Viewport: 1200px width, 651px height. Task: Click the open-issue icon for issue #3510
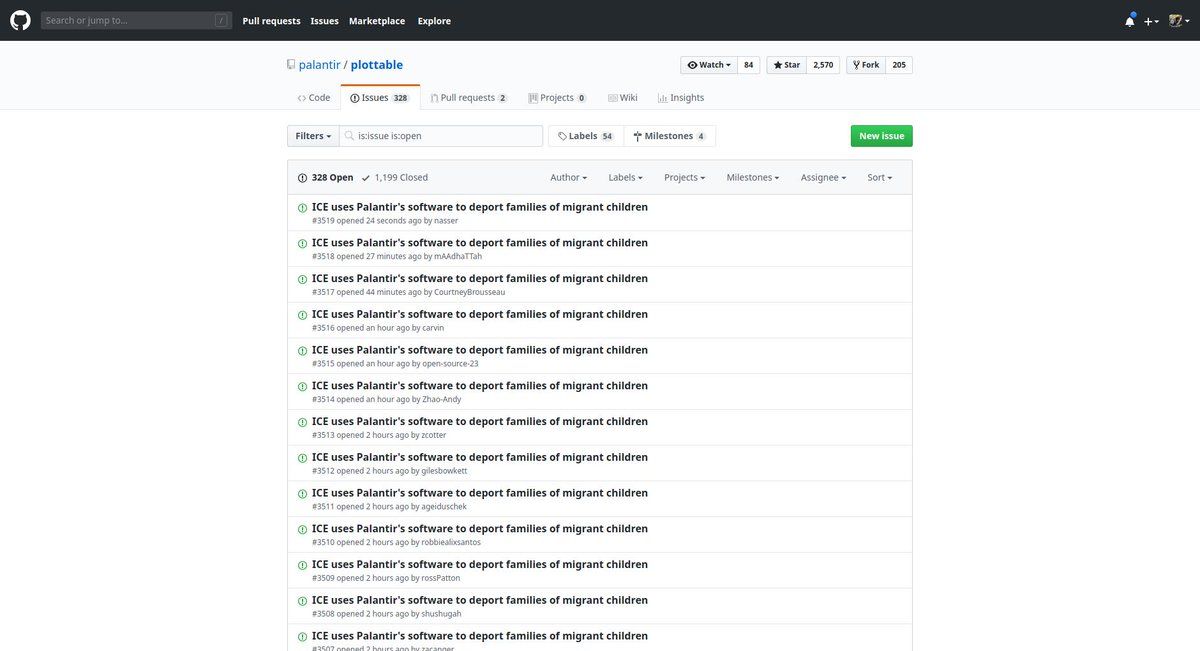click(x=302, y=530)
